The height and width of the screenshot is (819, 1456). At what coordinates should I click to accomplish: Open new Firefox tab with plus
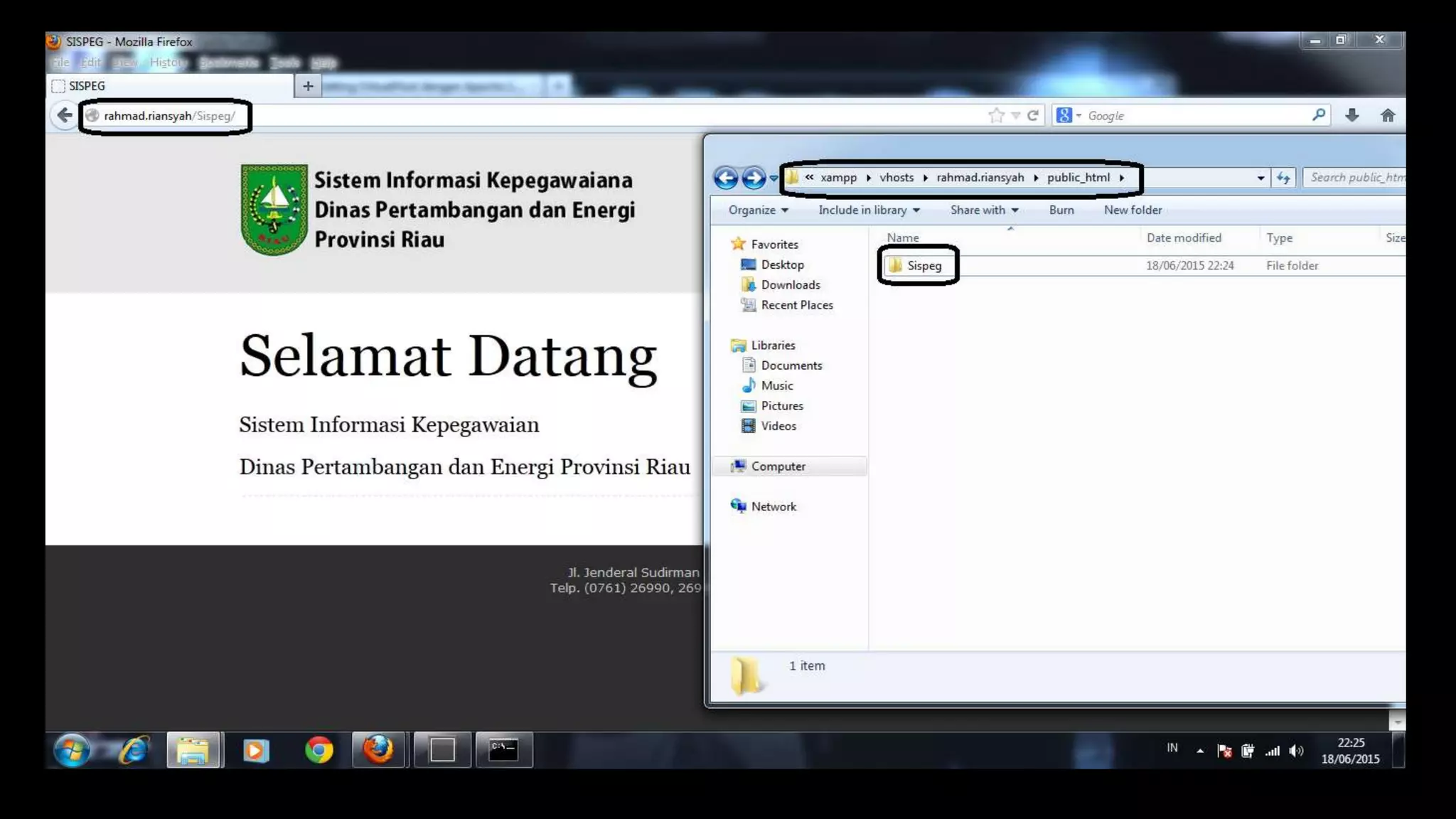308,86
